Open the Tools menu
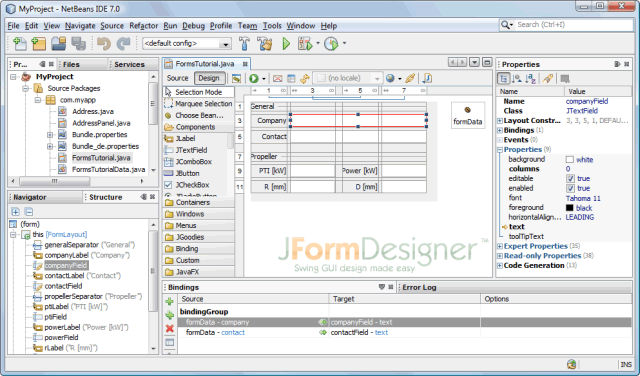The image size is (640, 376). [272, 26]
